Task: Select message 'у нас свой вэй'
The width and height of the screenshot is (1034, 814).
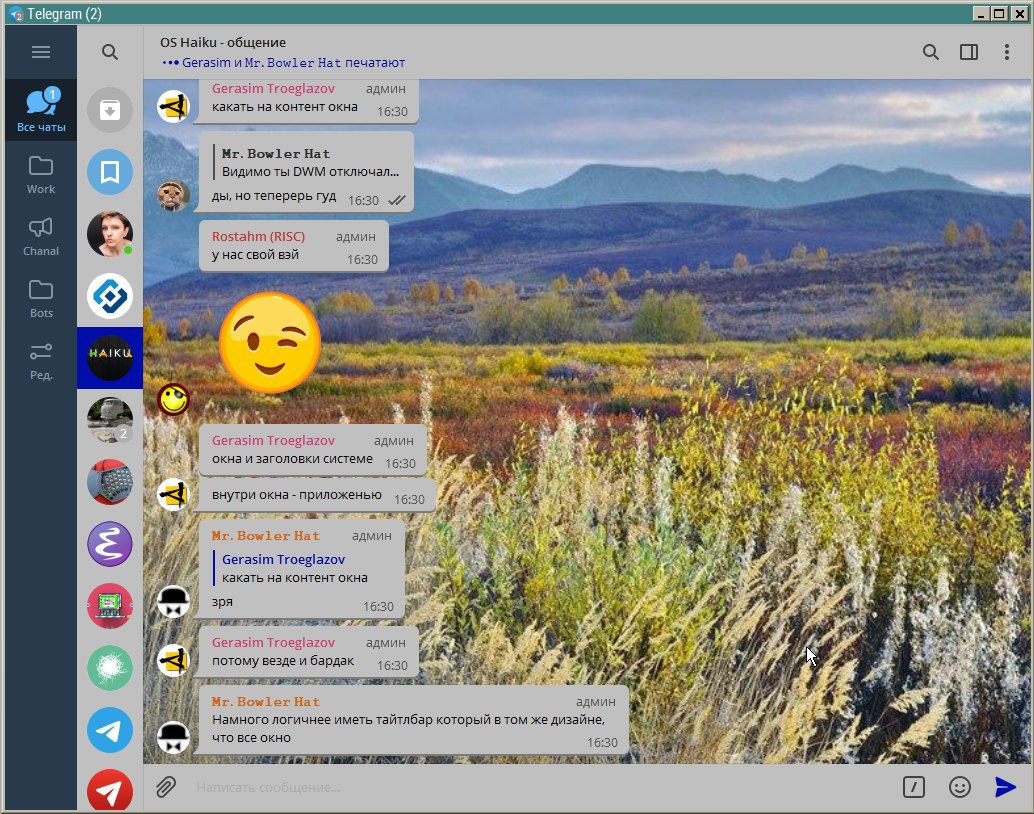Action: 293,245
